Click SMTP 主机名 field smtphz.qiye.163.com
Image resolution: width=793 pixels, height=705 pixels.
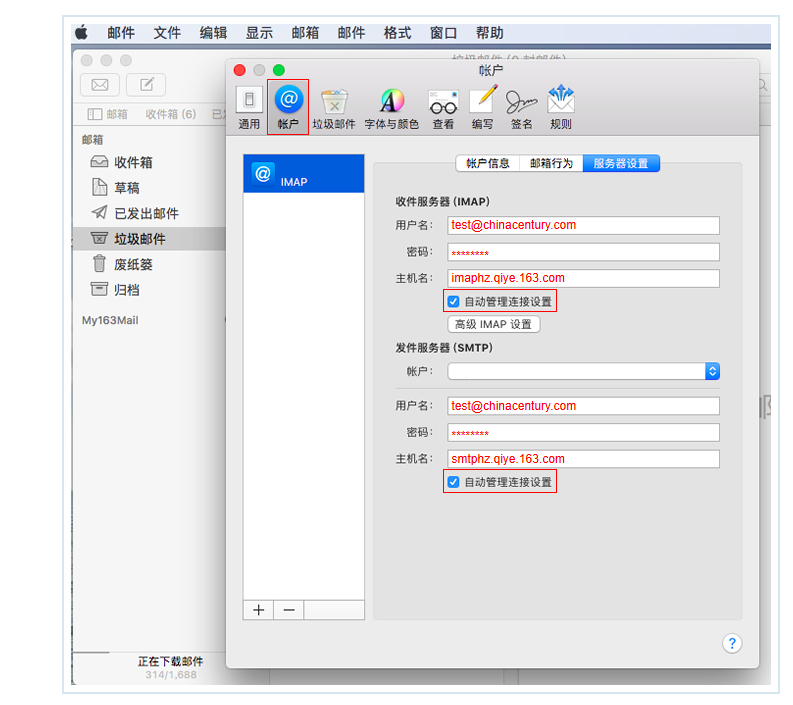point(584,459)
